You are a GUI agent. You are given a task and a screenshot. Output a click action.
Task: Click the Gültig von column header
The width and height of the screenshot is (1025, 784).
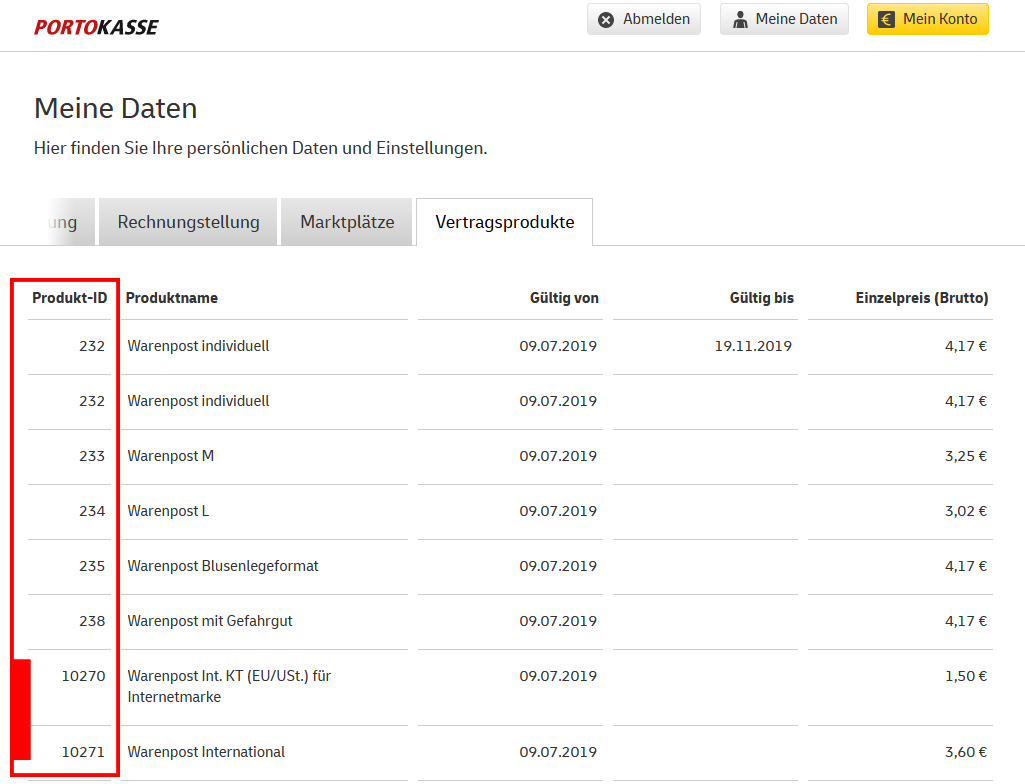coord(564,298)
